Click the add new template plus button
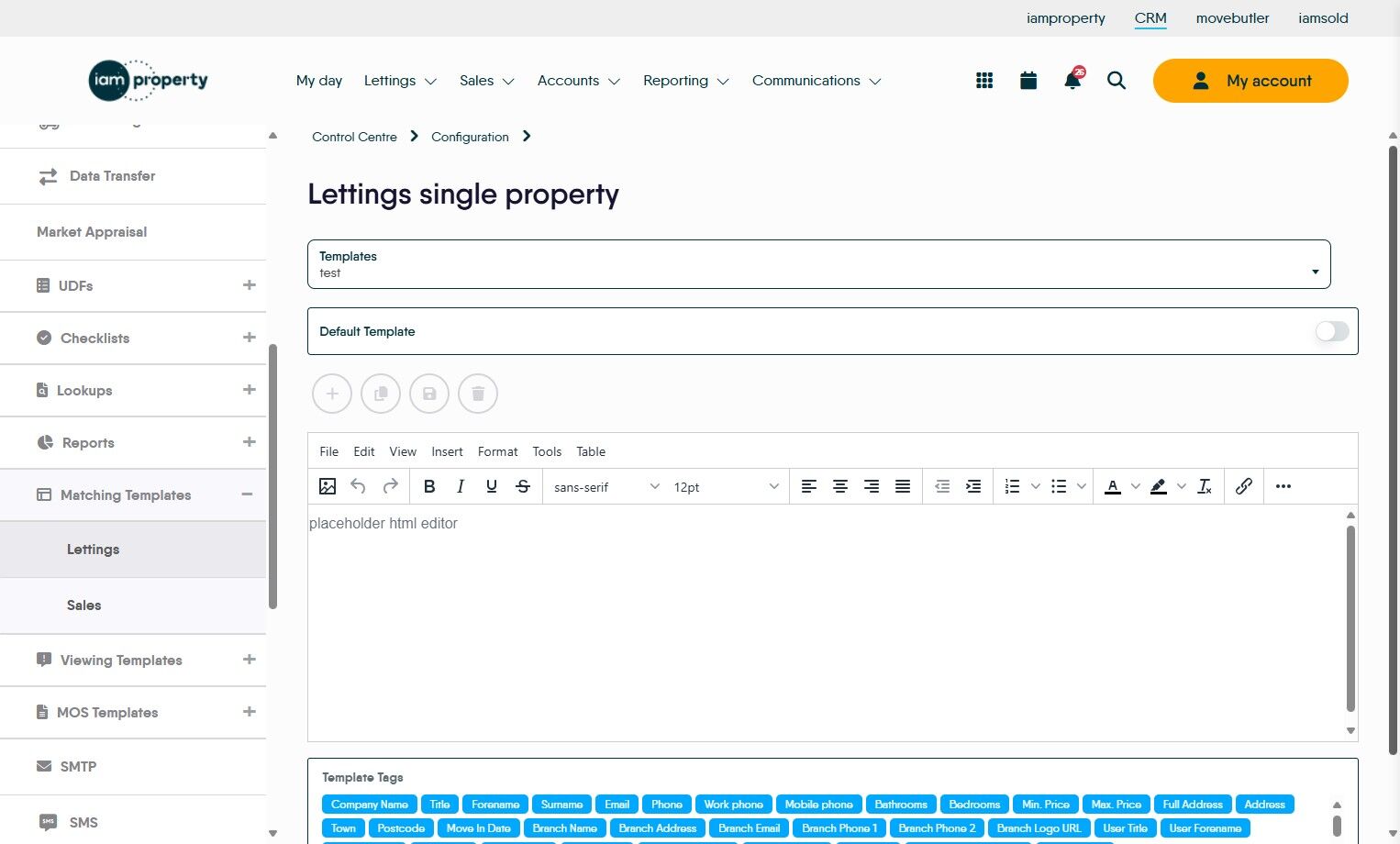Viewport: 1400px width, 844px height. pos(332,394)
